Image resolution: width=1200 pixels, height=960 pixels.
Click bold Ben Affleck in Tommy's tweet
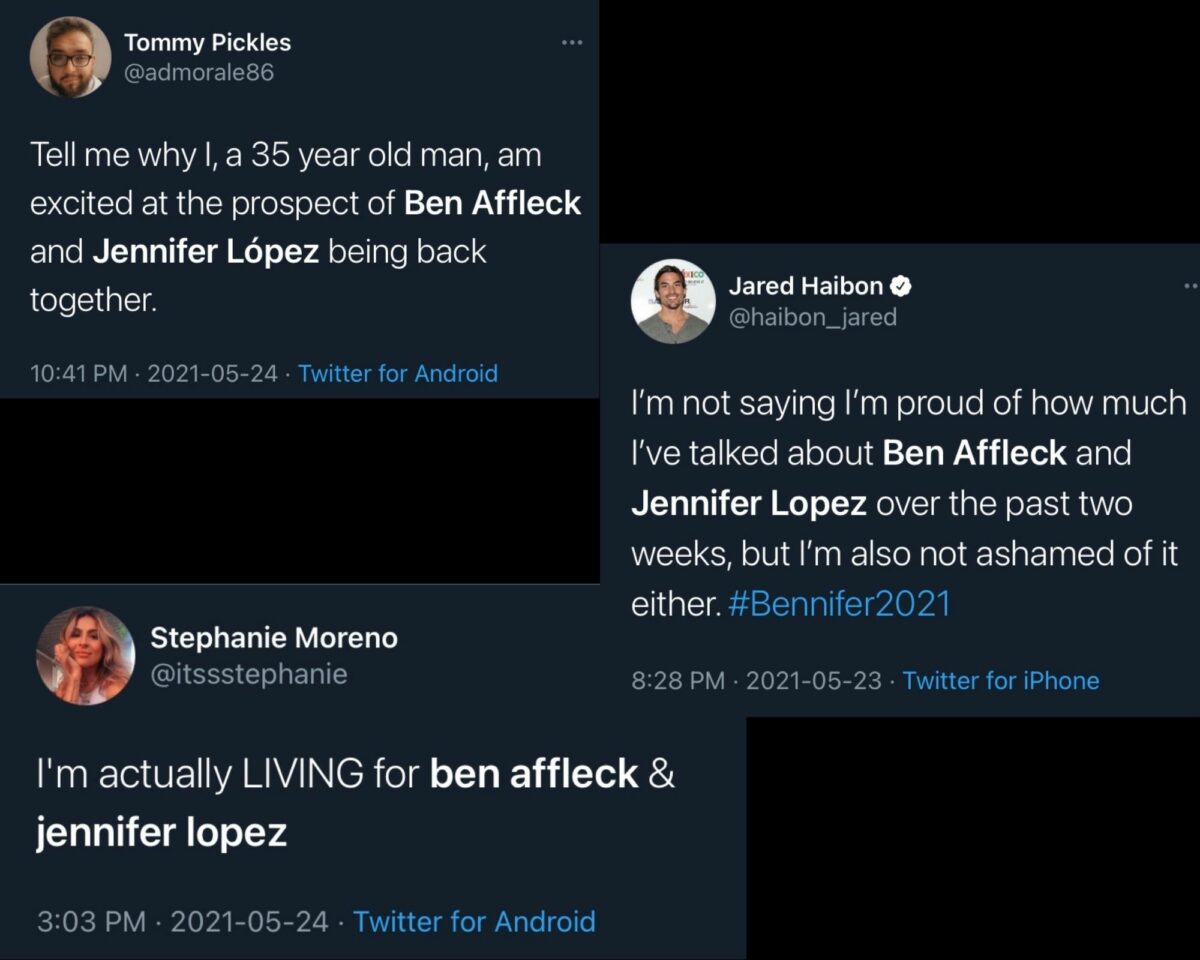[492, 202]
